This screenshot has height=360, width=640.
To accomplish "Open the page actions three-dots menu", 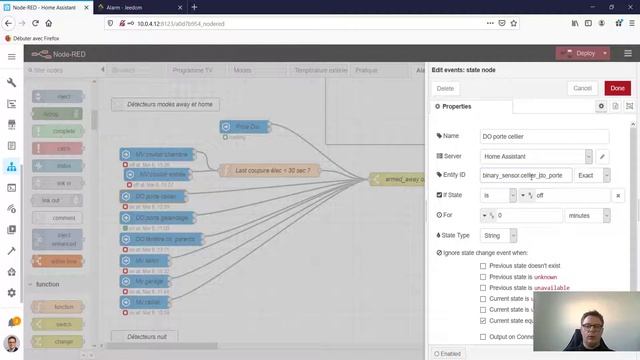I will 490,23.
